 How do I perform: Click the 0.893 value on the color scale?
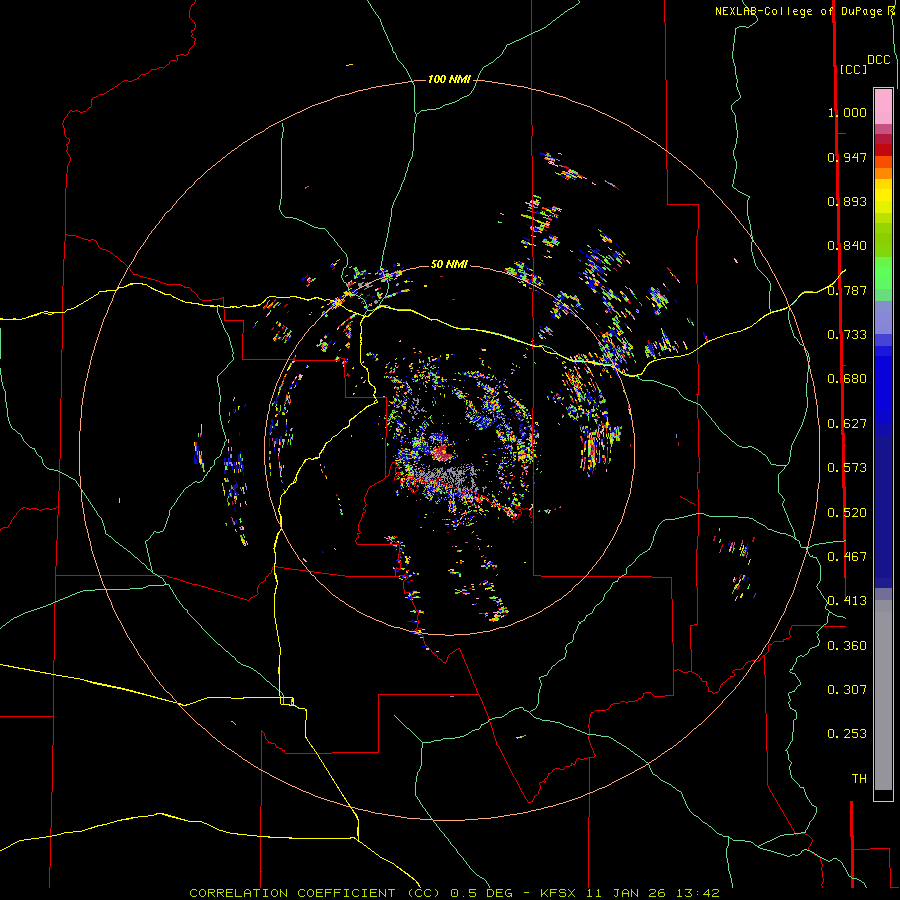click(x=847, y=201)
